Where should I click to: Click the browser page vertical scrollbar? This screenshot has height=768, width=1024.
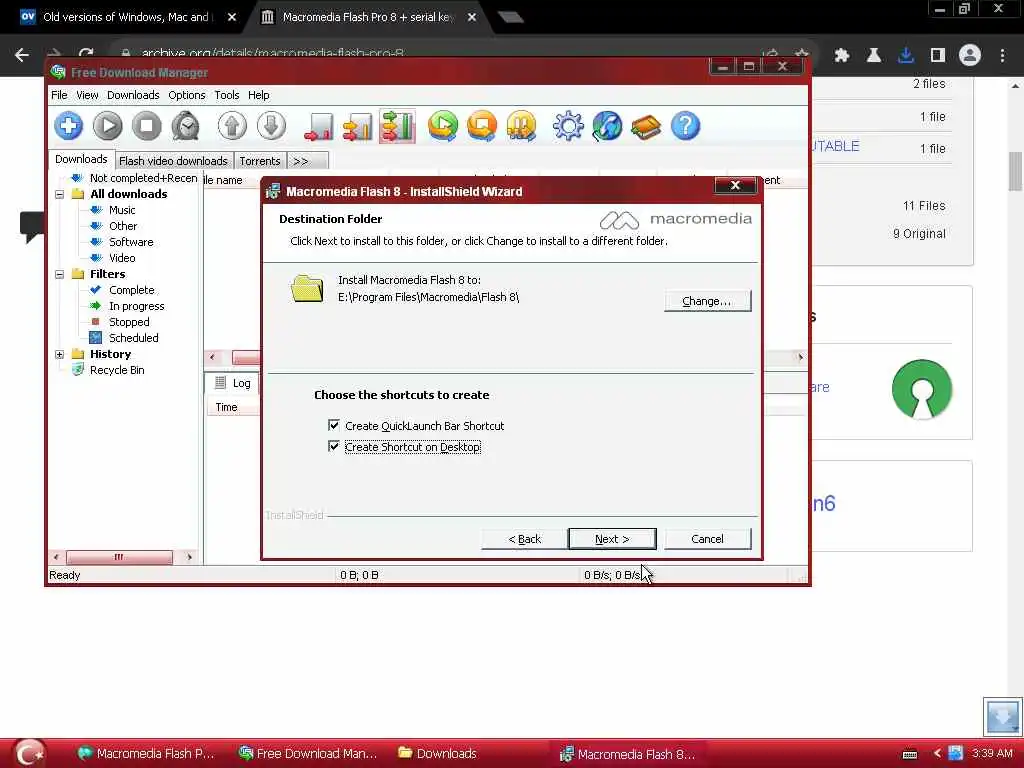coord(1015,171)
